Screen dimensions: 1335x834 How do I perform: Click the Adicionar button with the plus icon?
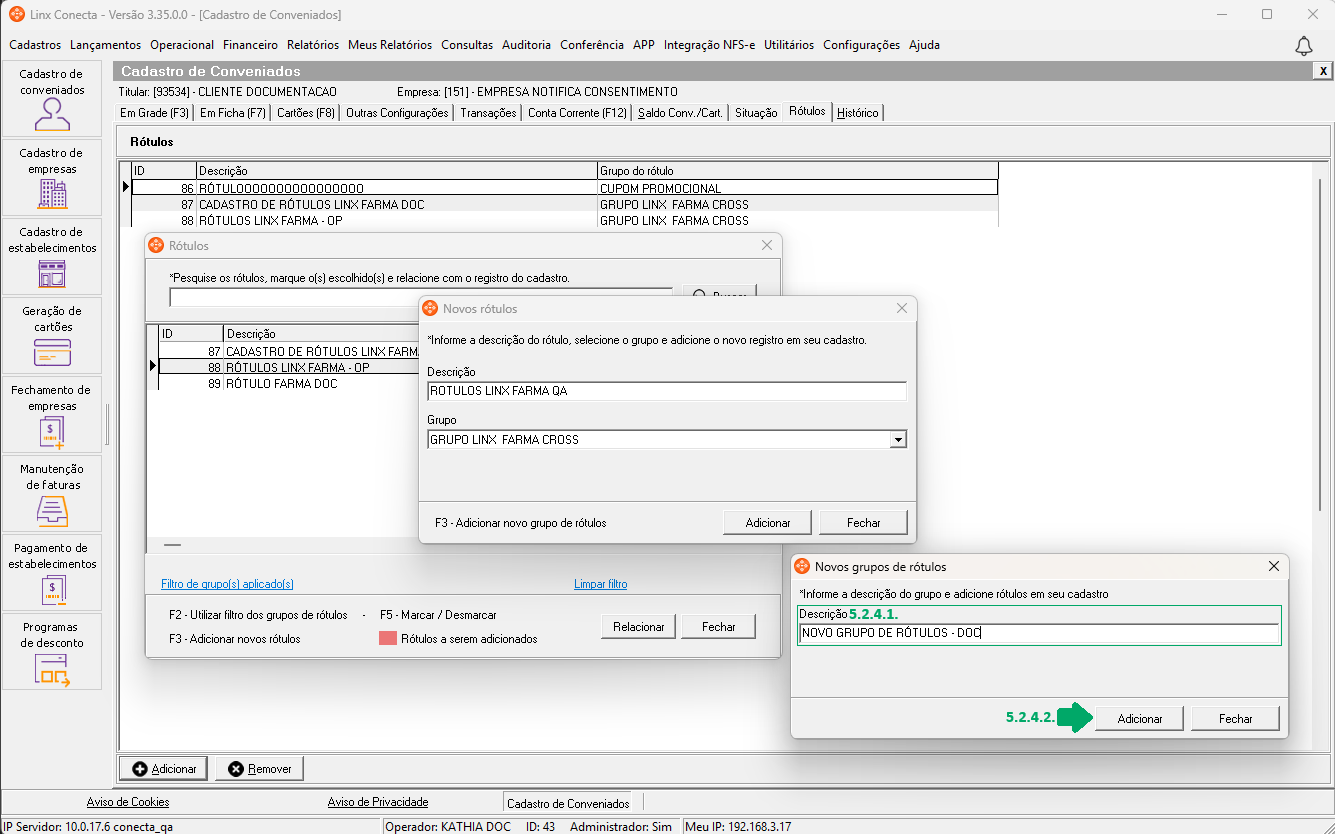(x=164, y=768)
